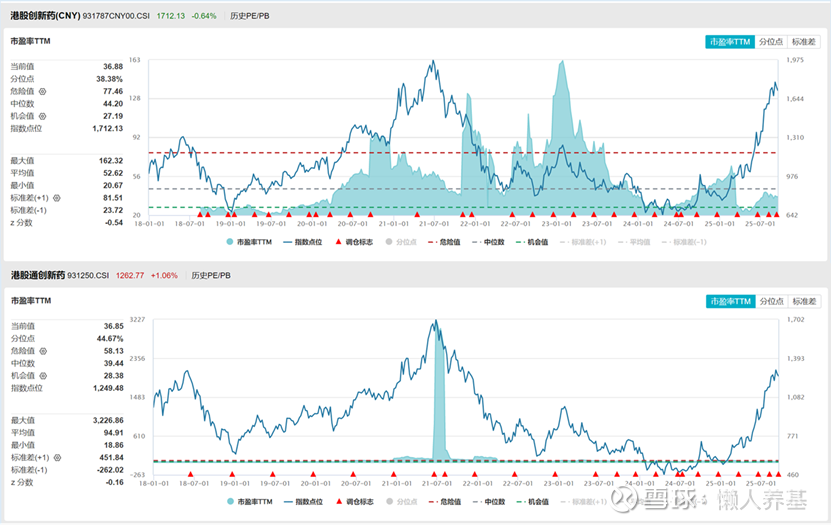Click gear icon beside 机会值 in 港股通创新药 panel
The width and height of the screenshot is (831, 525).
click(x=43, y=376)
